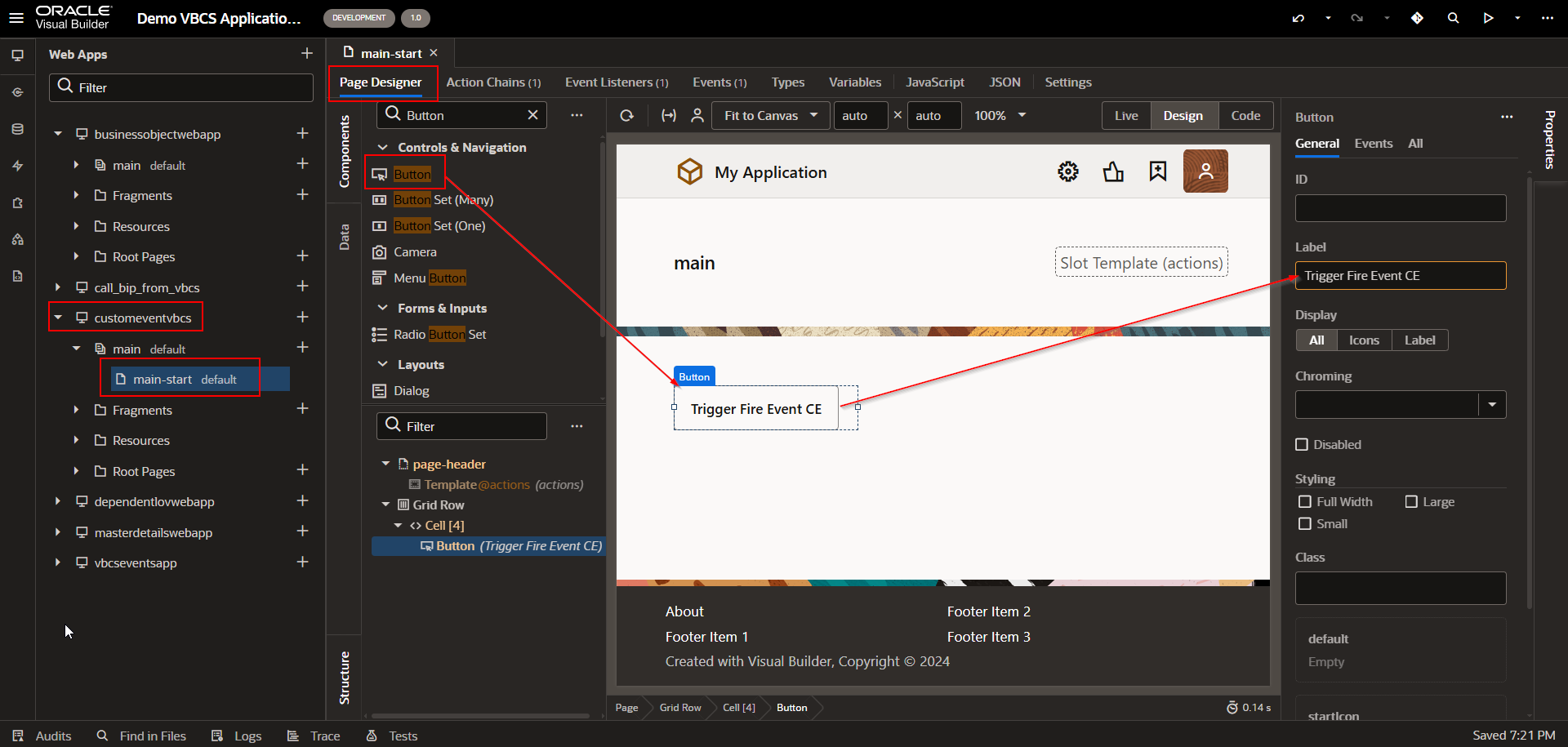Add new web app with plus icon
Viewport: 1568px width, 747px height.
[307, 54]
